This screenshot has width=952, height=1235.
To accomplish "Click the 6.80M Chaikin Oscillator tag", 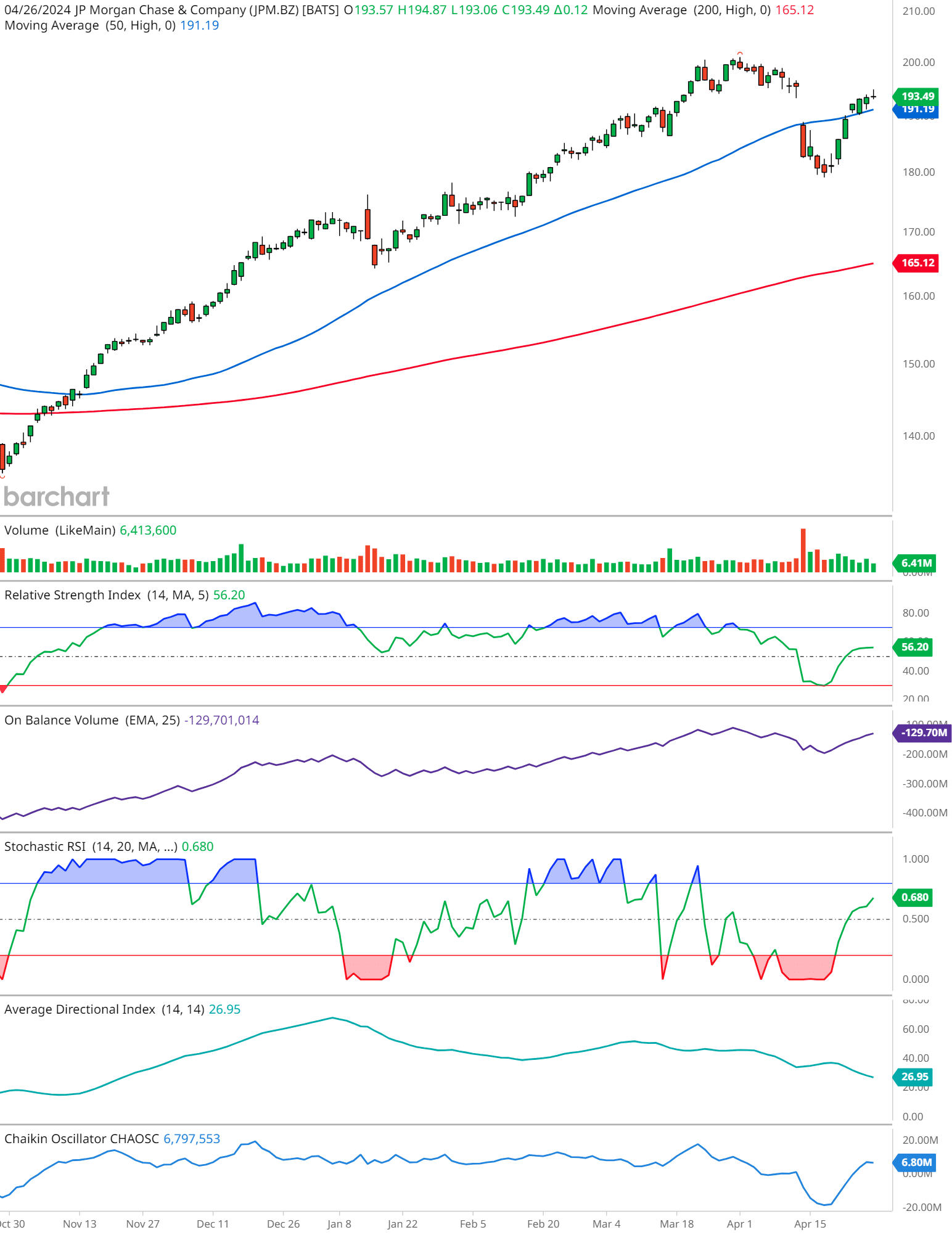I will [916, 1162].
